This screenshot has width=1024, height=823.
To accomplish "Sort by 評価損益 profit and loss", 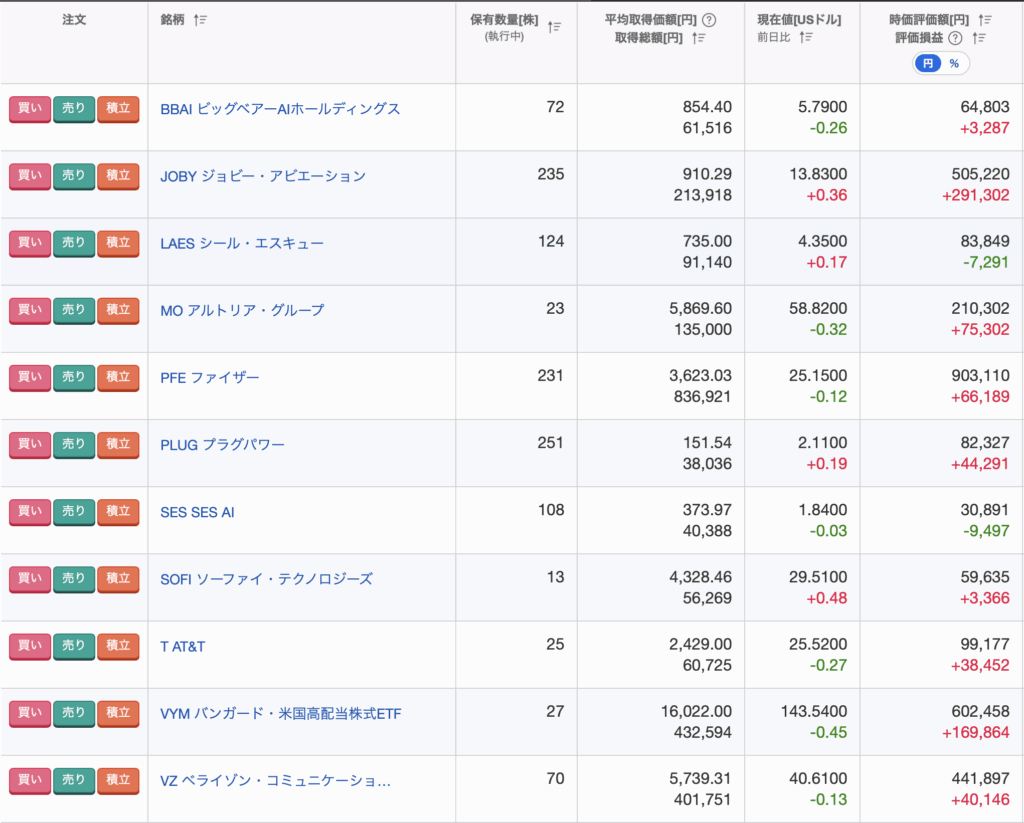I will pos(979,38).
